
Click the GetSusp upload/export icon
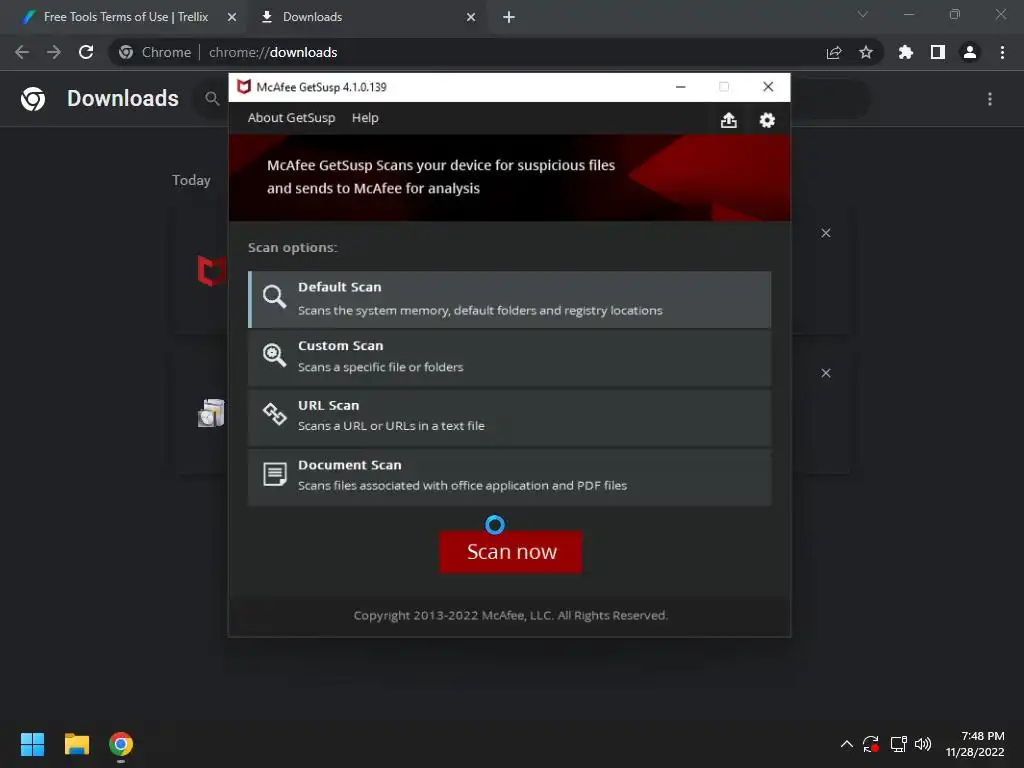pyautogui.click(x=729, y=120)
